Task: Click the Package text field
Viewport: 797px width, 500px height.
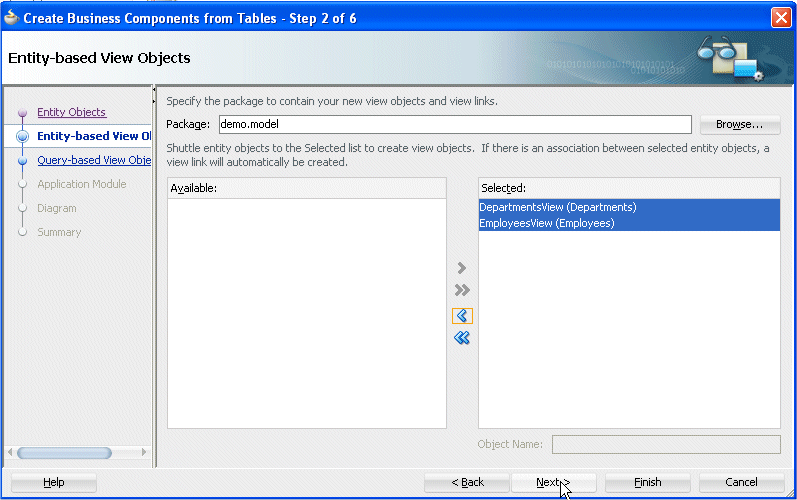Action: [x=455, y=124]
